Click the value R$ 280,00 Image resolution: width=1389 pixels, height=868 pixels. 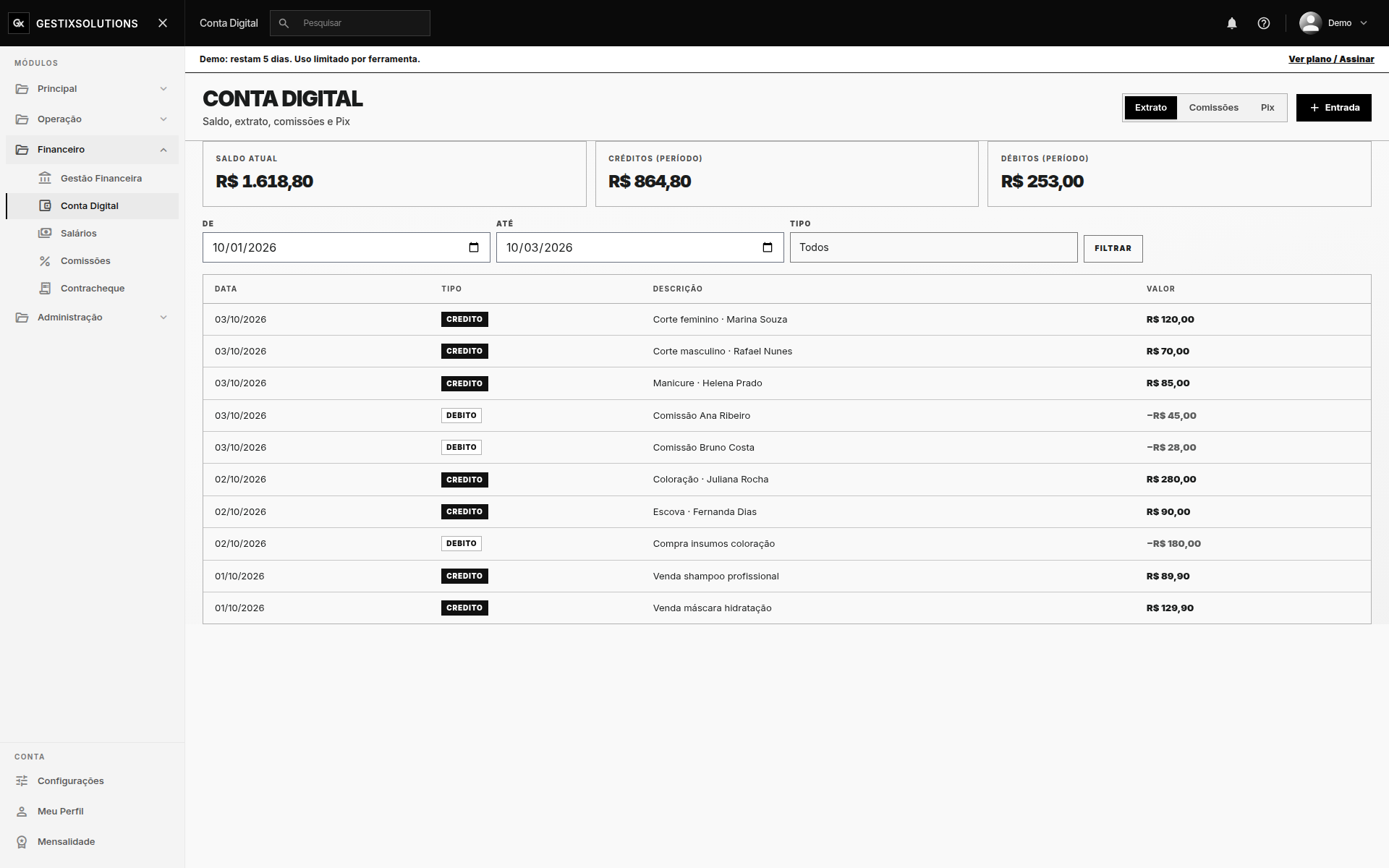pos(1171,479)
